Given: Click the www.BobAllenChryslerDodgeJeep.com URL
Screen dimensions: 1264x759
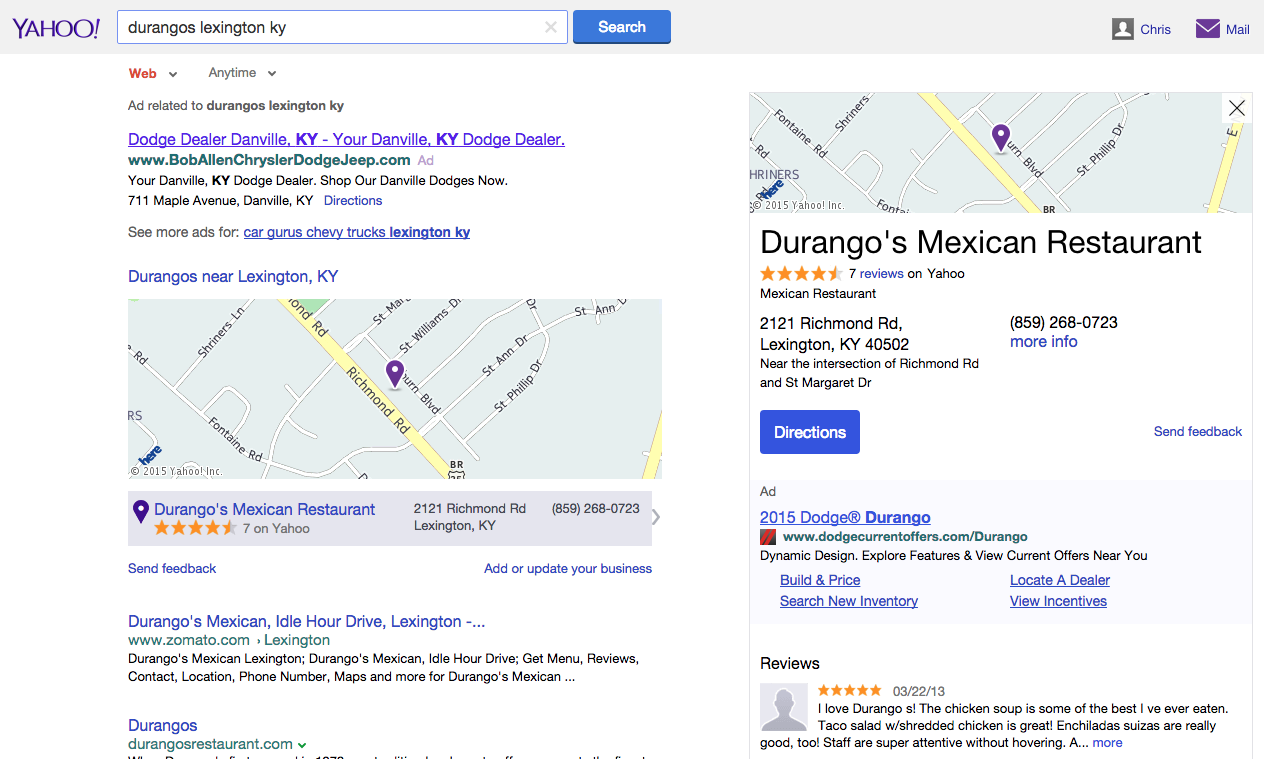Looking at the screenshot, I should coord(269,160).
